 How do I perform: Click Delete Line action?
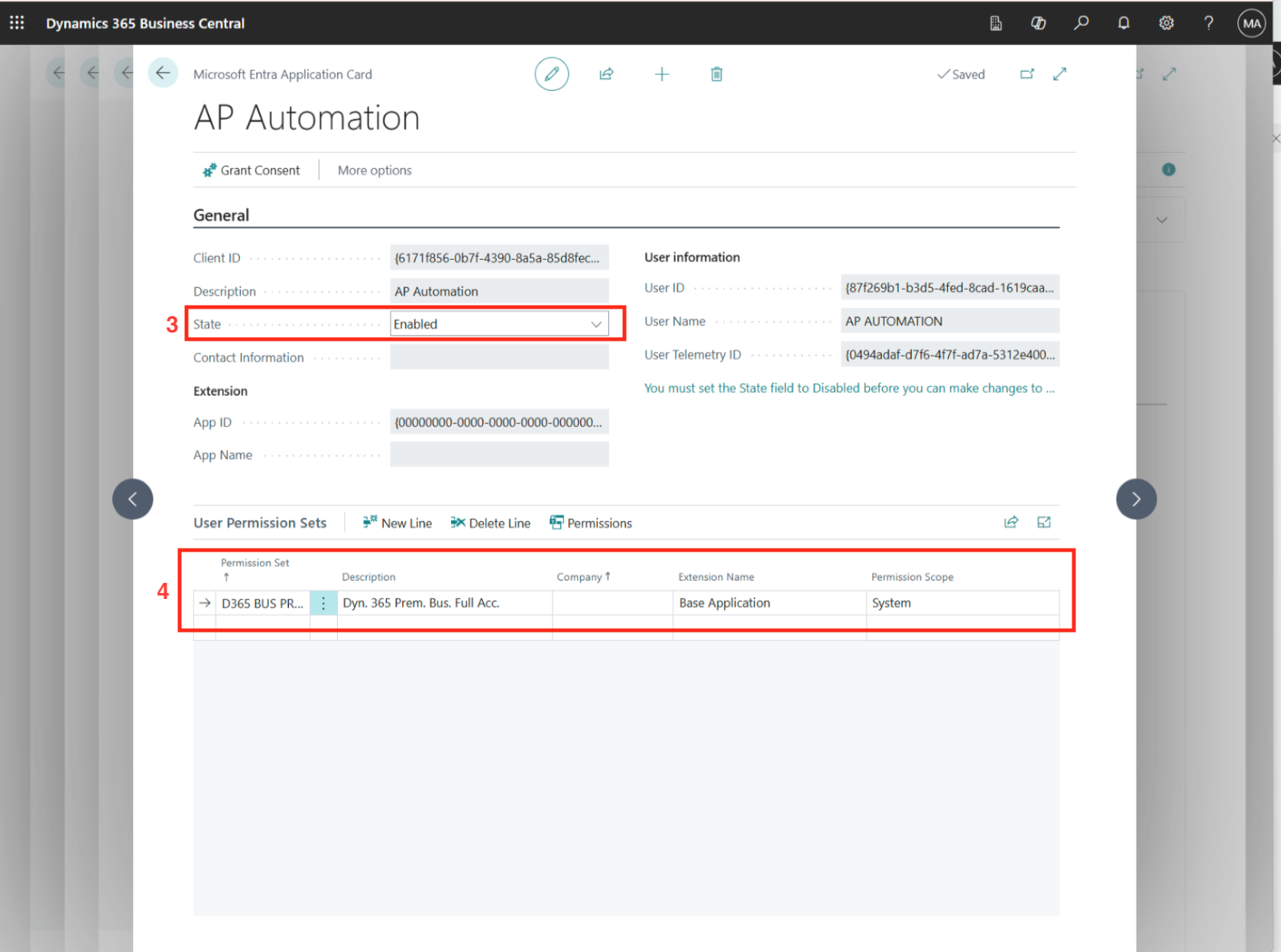(x=491, y=523)
